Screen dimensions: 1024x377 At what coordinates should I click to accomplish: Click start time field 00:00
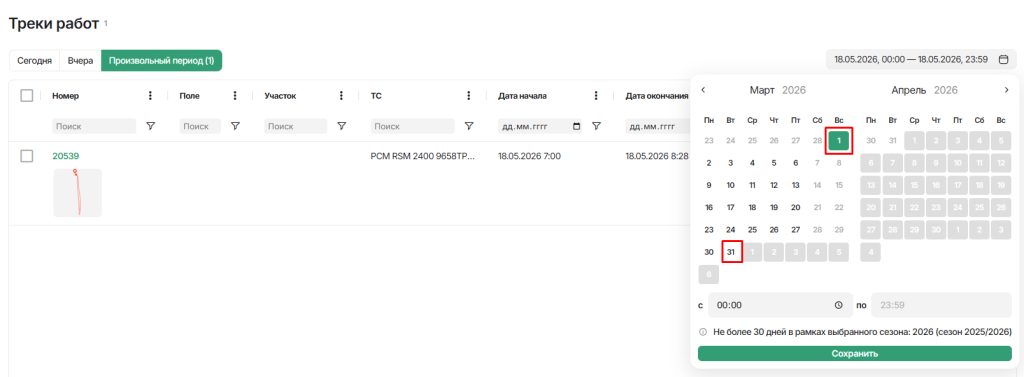(x=780, y=305)
